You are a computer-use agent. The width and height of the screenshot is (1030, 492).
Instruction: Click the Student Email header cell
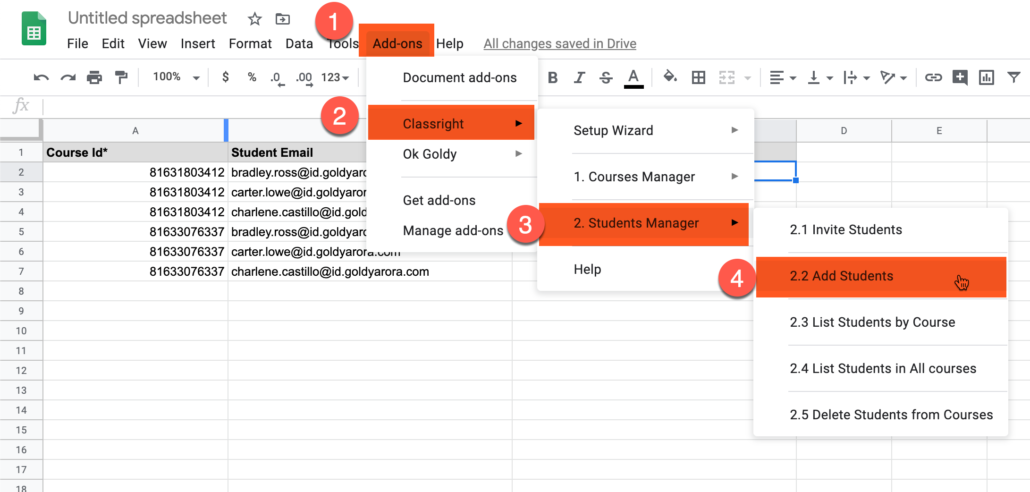pos(298,152)
